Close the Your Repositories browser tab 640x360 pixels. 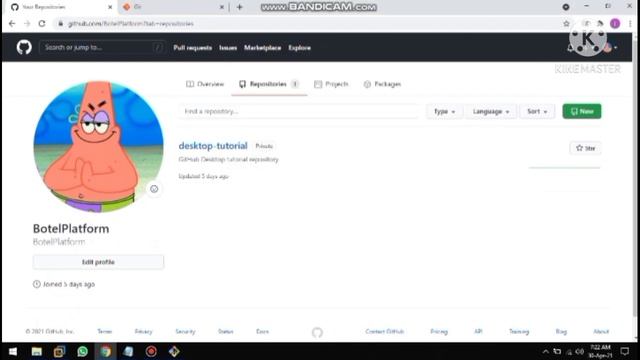[x=110, y=7]
